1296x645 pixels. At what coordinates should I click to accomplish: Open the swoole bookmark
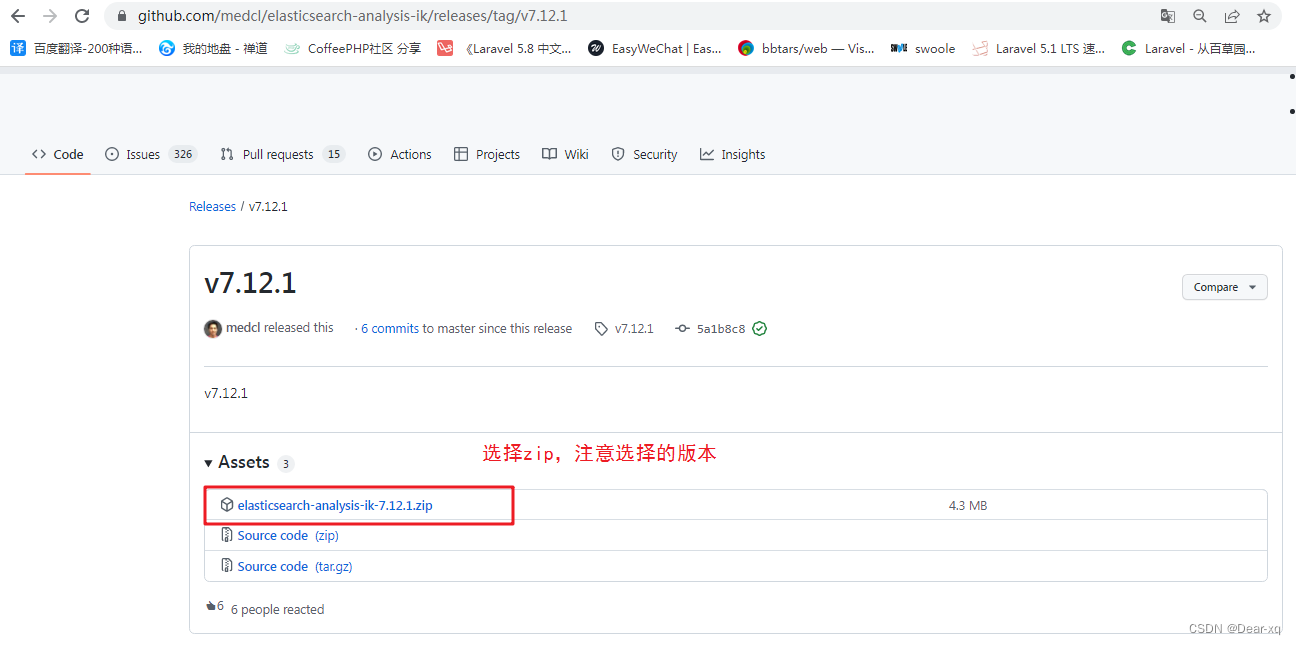click(x=923, y=48)
